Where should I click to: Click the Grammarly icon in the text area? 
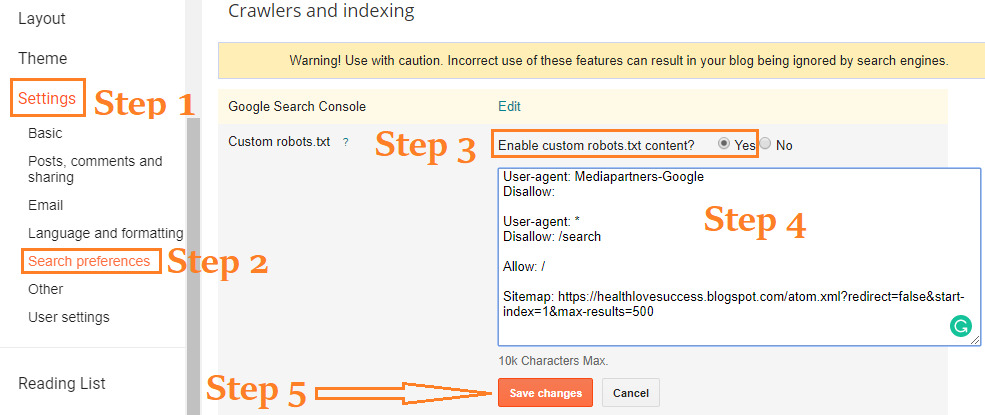tap(960, 326)
